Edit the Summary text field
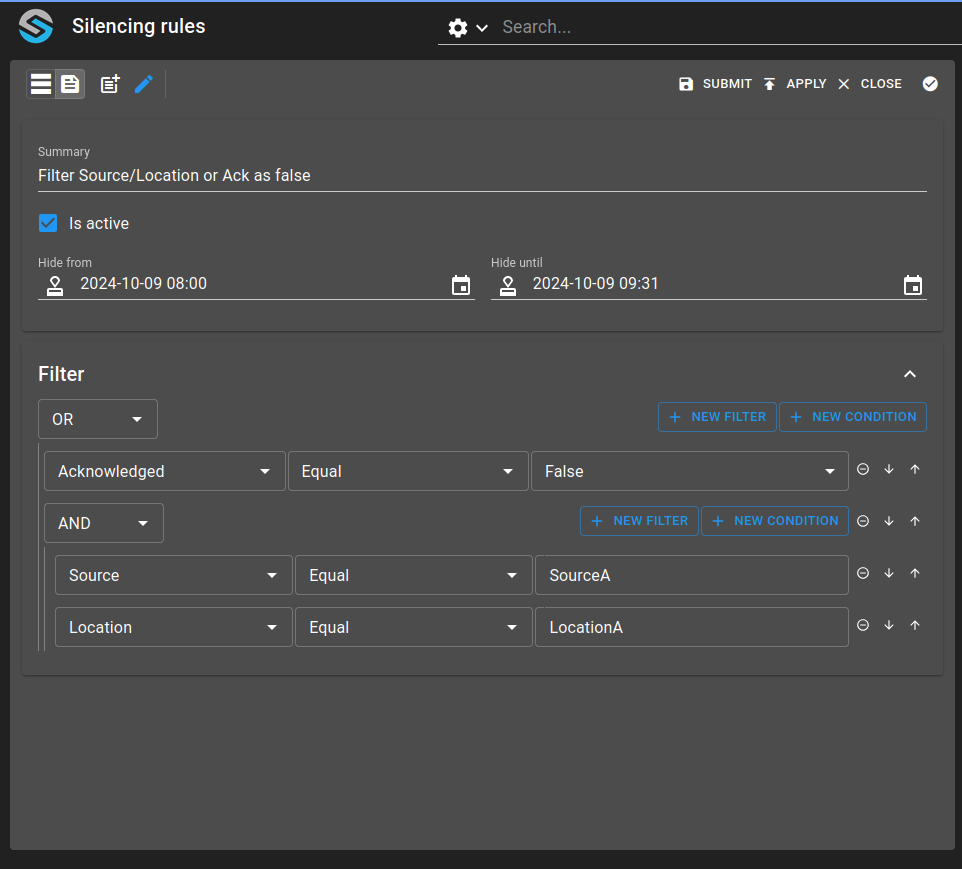This screenshot has height=869, width=962. tap(482, 176)
